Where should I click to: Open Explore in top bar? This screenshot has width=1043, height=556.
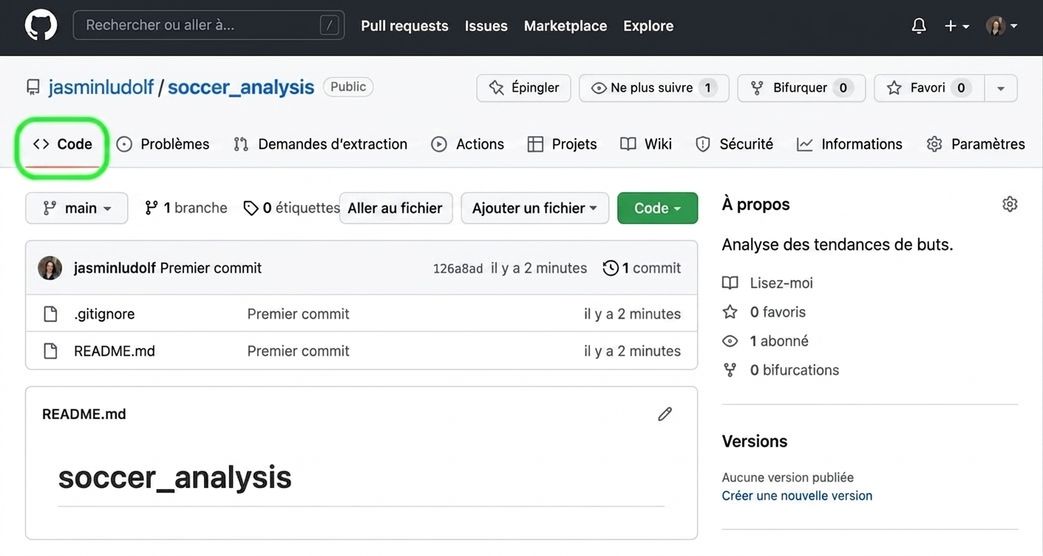pyautogui.click(x=649, y=26)
